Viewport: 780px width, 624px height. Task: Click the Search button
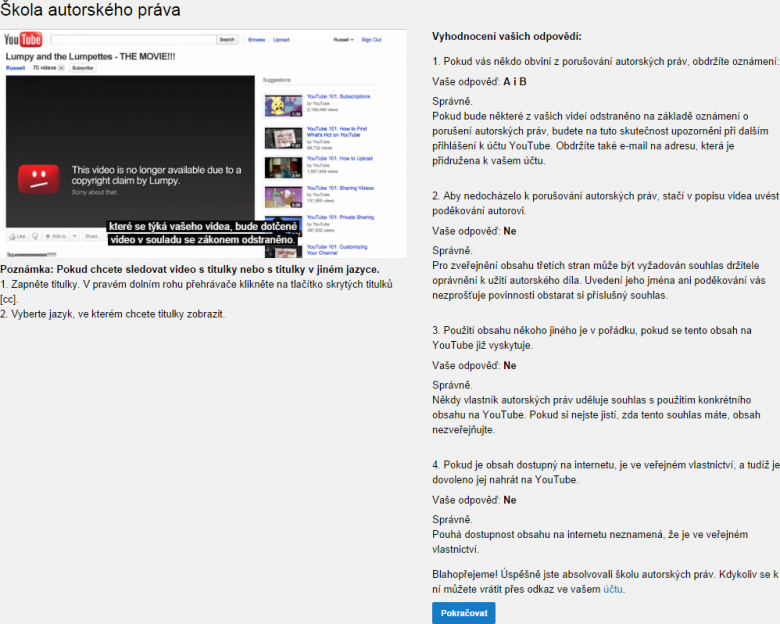(227, 39)
